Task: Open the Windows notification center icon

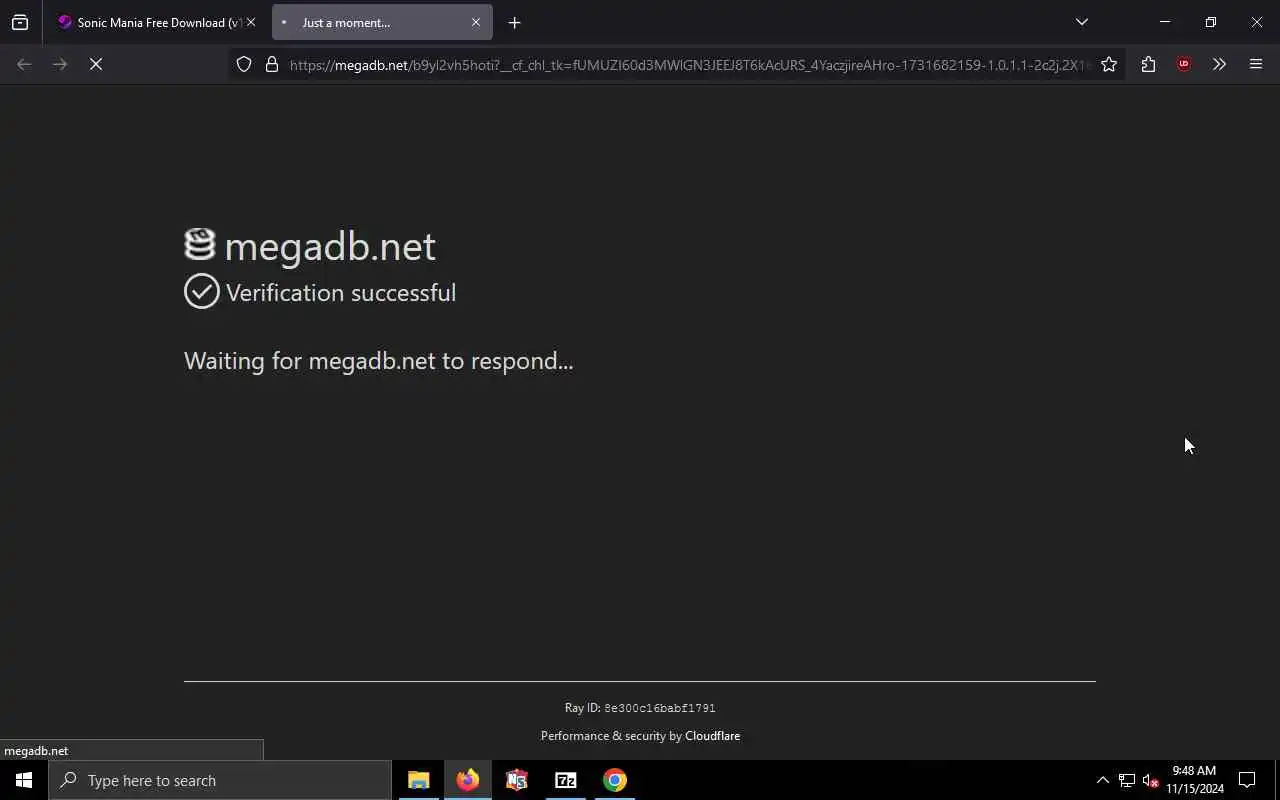Action: tap(1247, 780)
